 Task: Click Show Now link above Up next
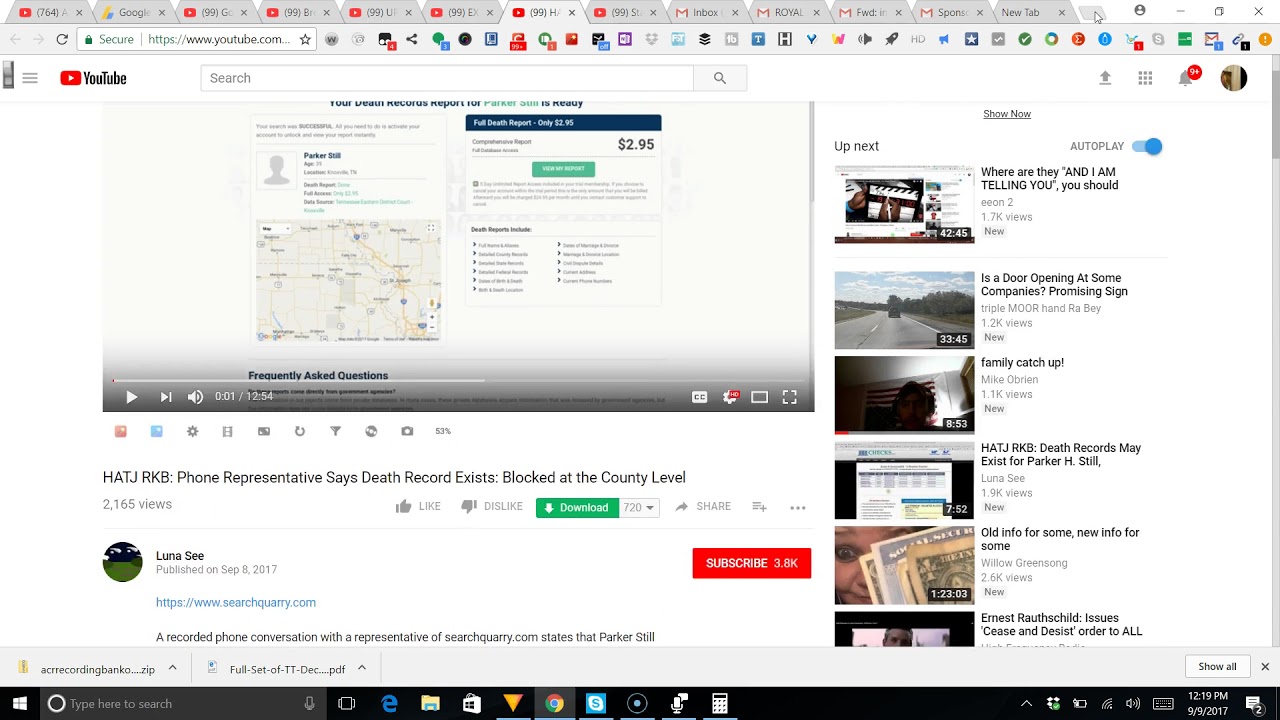[1007, 114]
